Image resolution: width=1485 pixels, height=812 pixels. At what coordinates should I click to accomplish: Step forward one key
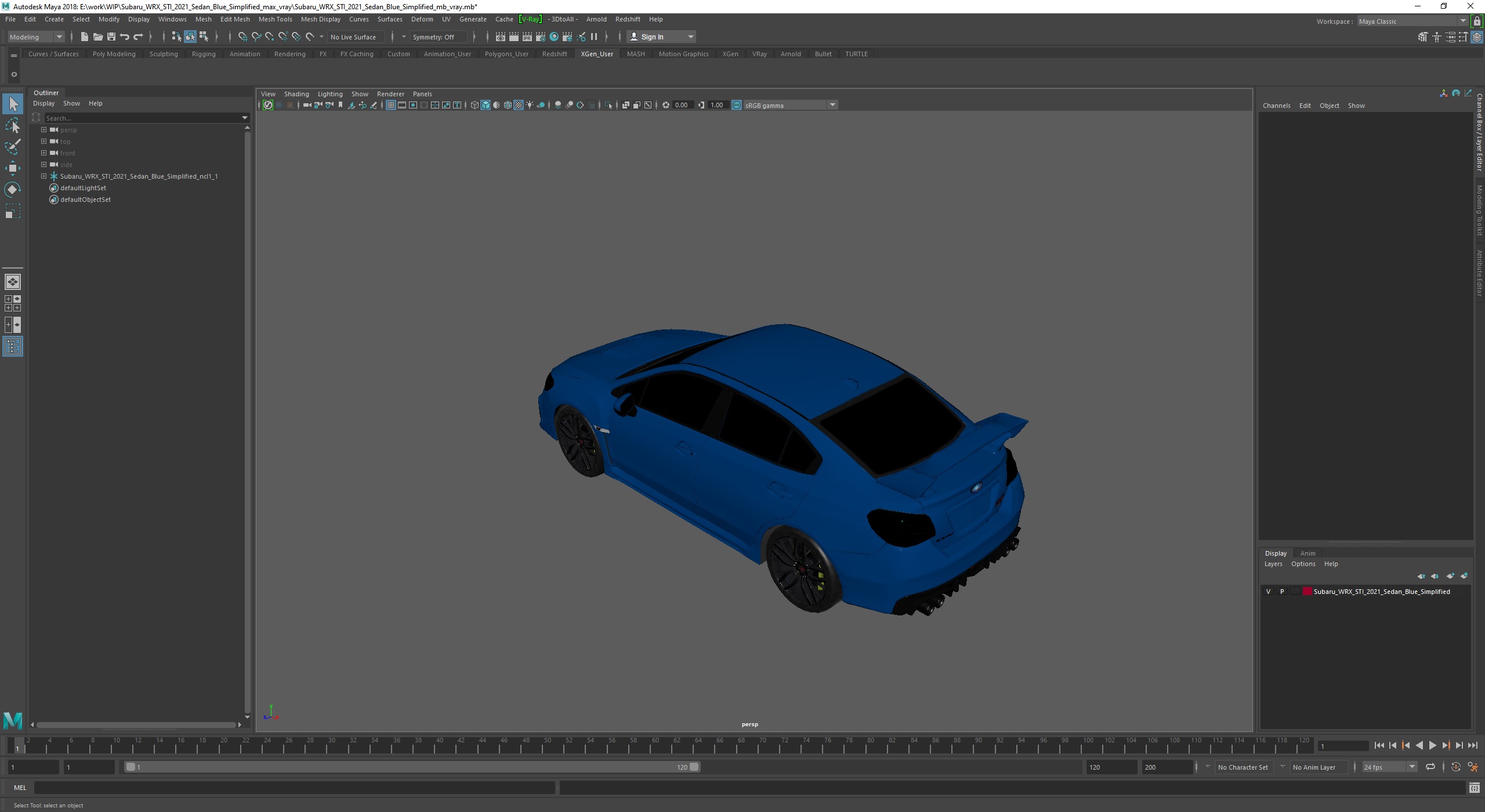tap(1446, 746)
